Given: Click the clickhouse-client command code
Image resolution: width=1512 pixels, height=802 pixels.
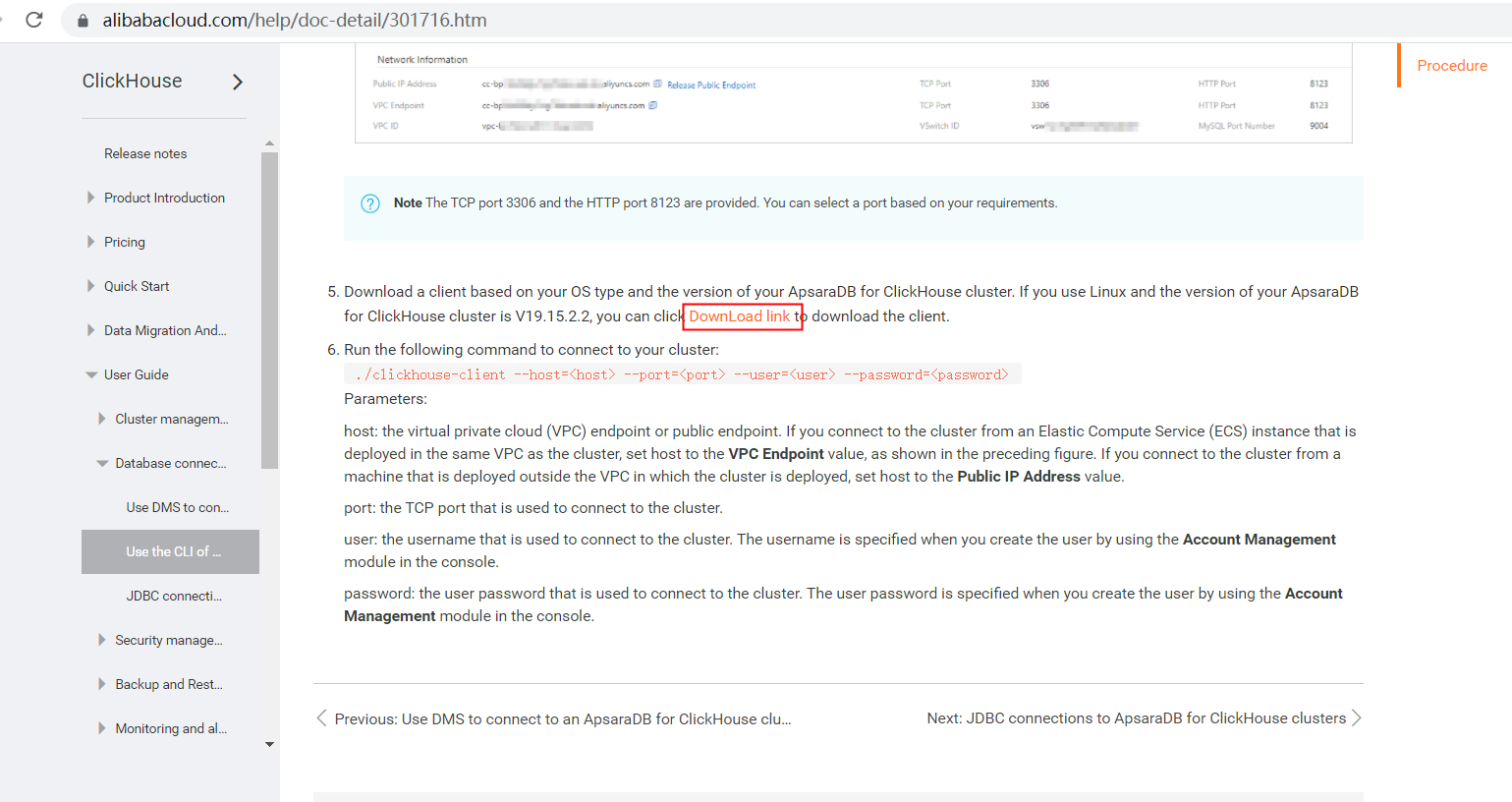Looking at the screenshot, I should pyautogui.click(x=683, y=374).
